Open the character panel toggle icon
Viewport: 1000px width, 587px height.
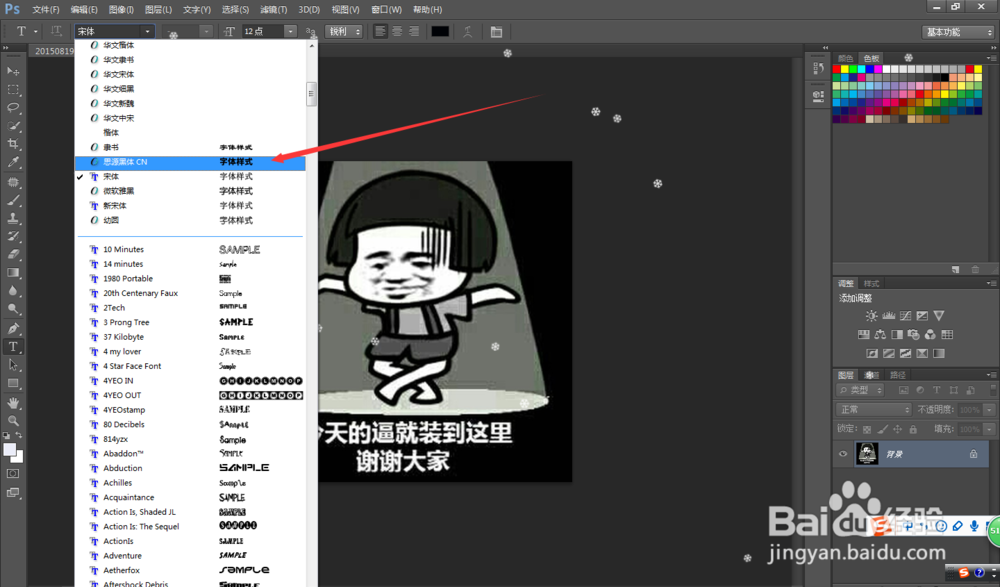click(496, 32)
